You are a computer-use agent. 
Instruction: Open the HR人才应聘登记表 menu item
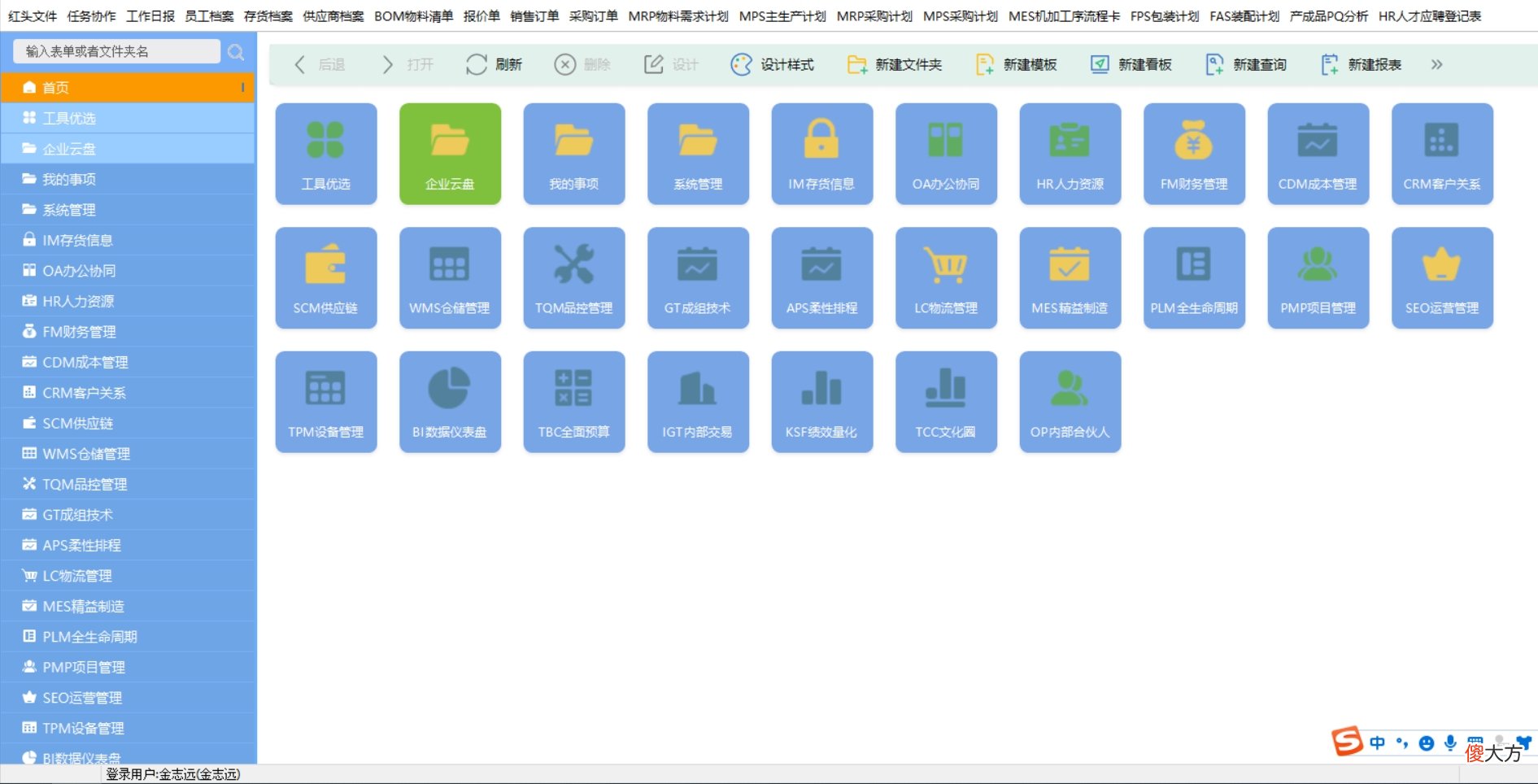pyautogui.click(x=1430, y=16)
